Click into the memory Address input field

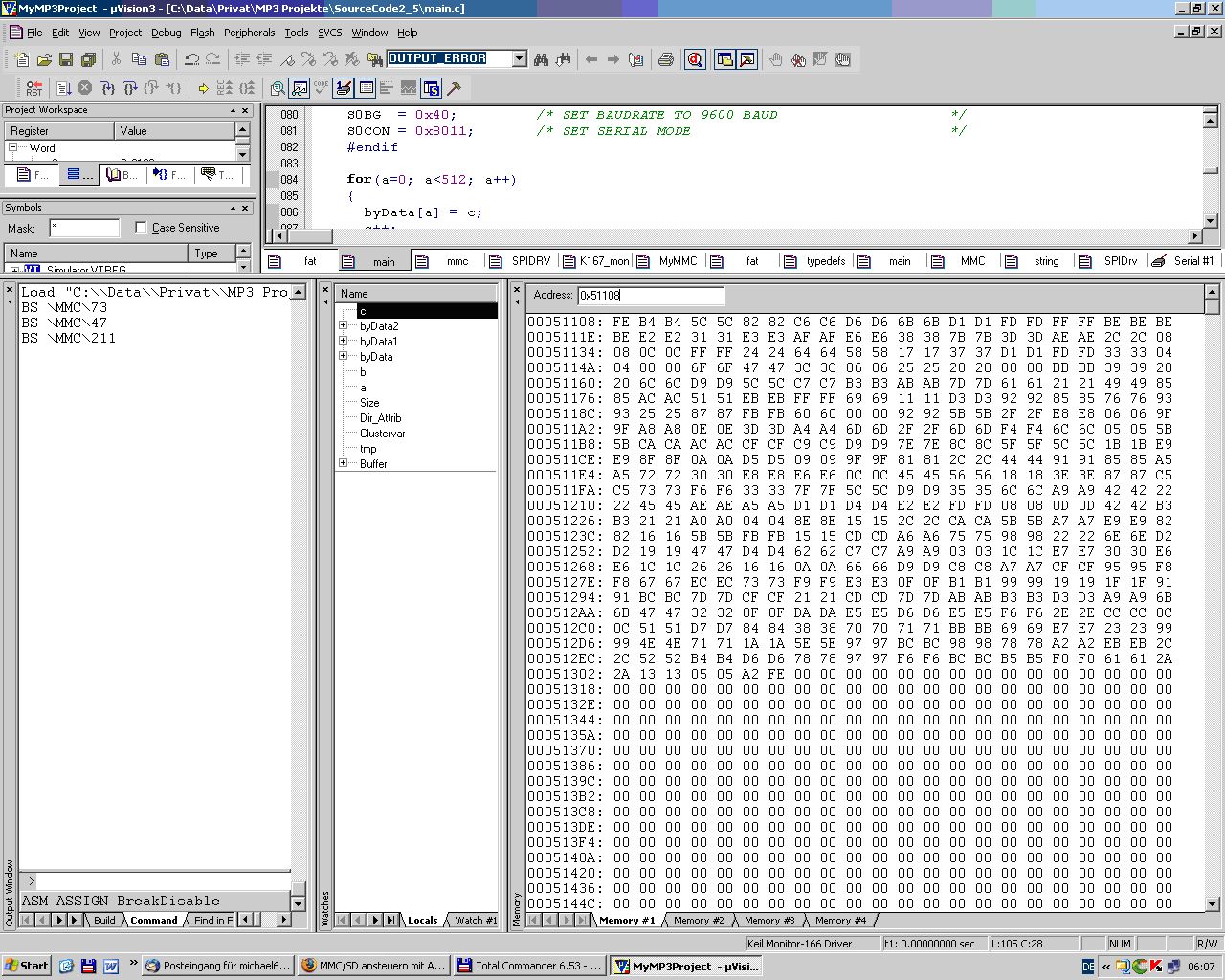[651, 296]
